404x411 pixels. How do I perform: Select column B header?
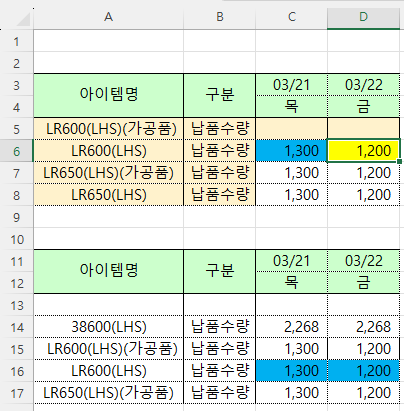click(x=220, y=17)
